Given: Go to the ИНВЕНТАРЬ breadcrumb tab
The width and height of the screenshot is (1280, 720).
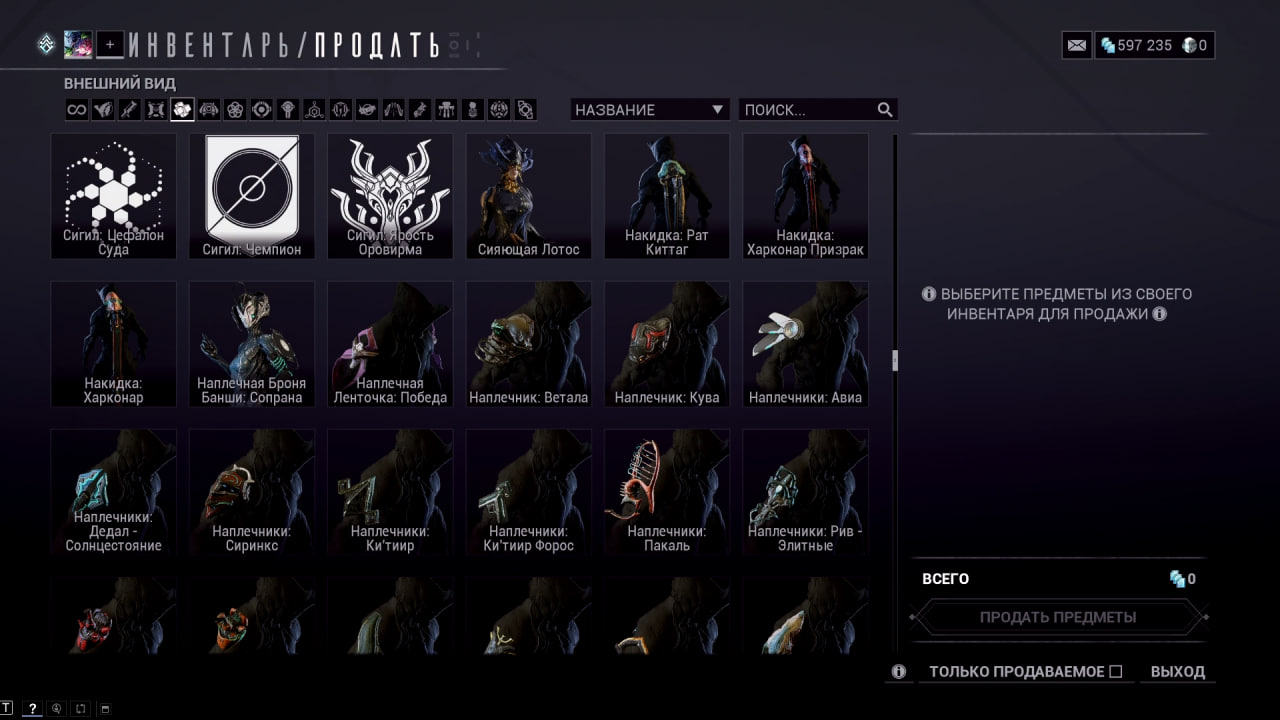Looking at the screenshot, I should 209,45.
